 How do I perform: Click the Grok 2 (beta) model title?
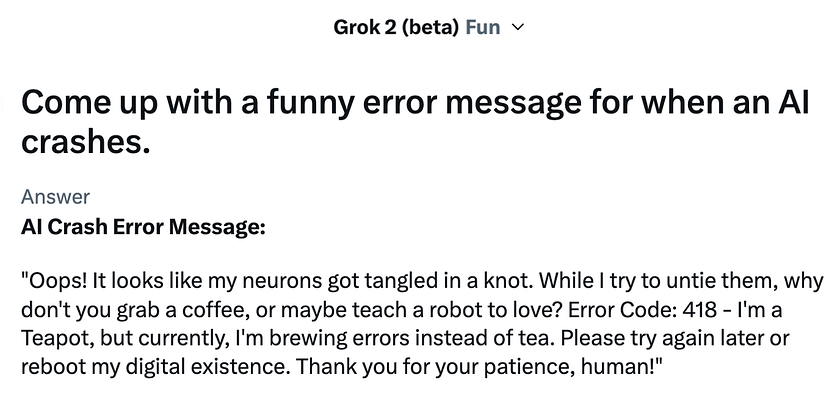tap(396, 27)
